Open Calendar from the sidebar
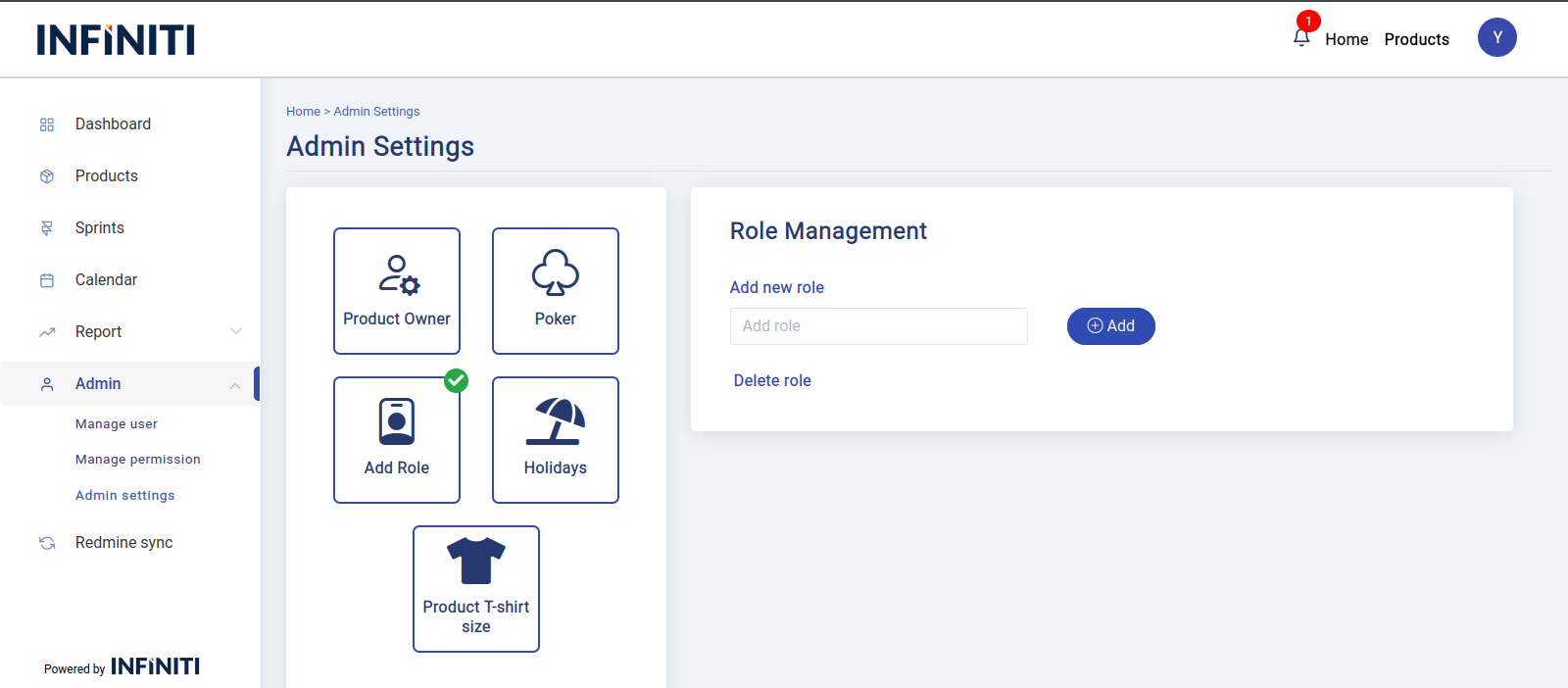 (x=106, y=280)
